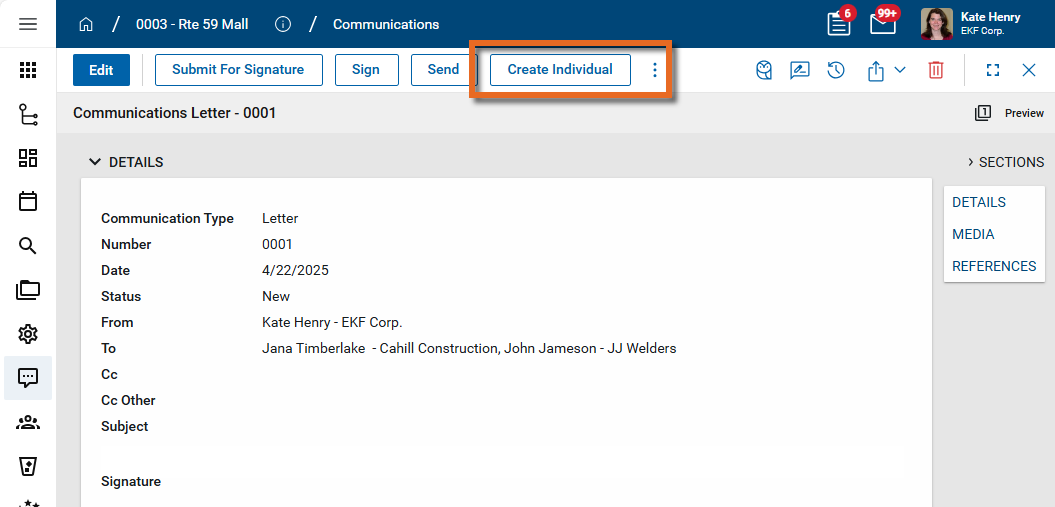The width and height of the screenshot is (1055, 507).
Task: Expand the SECTIONS panel chevron
Action: pos(970,162)
